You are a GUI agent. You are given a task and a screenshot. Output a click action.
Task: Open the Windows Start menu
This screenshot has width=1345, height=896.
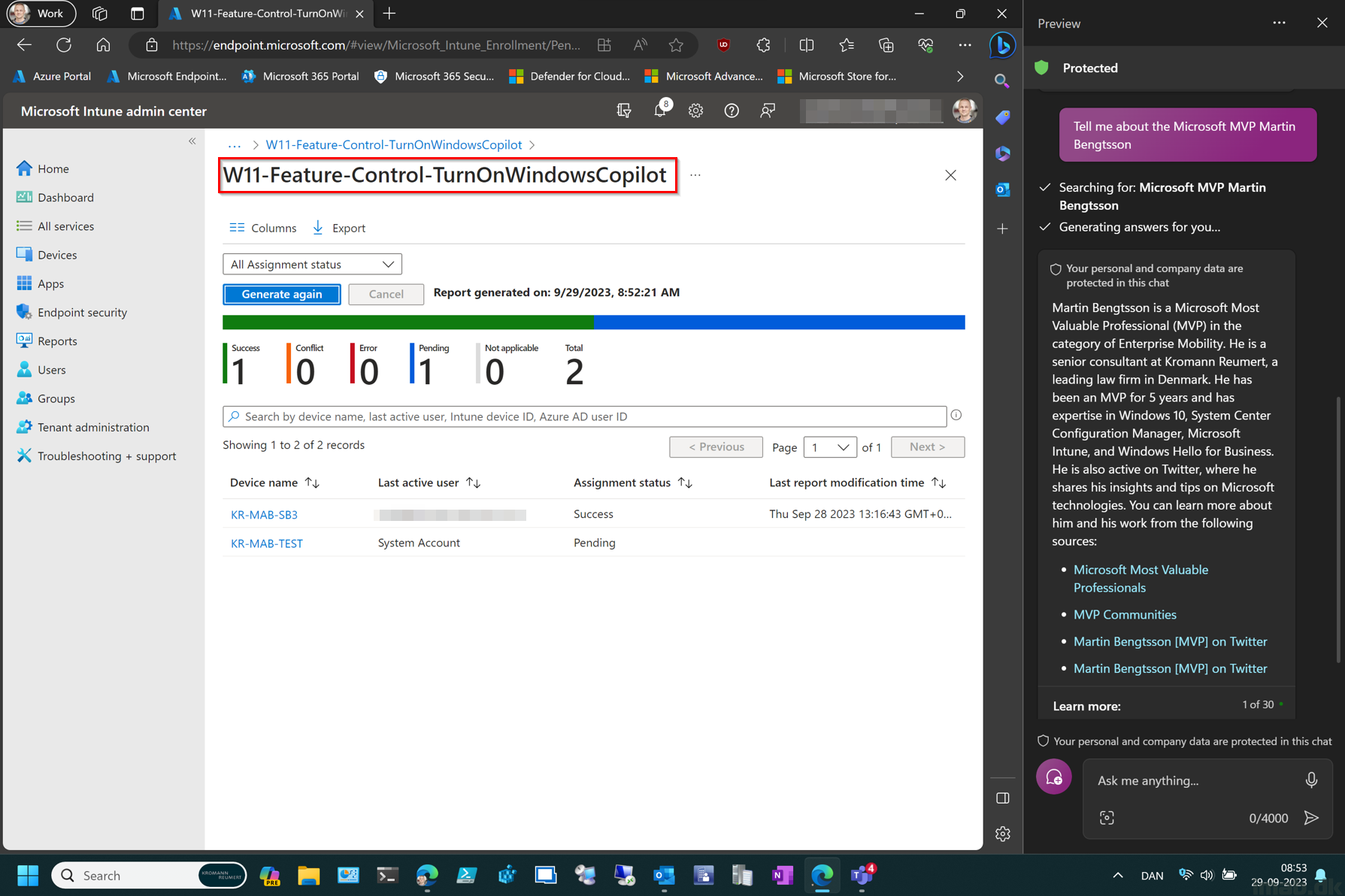click(28, 876)
